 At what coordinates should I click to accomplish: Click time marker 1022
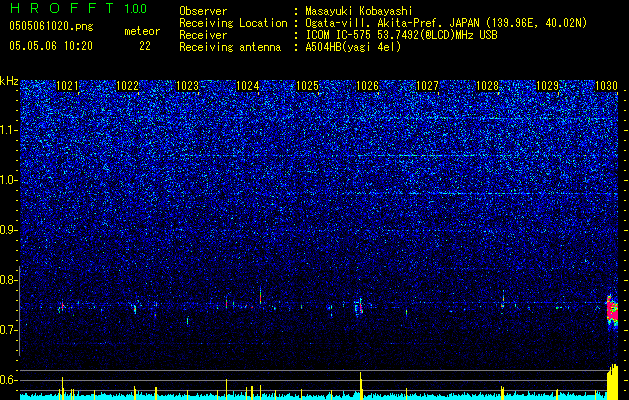pos(128,86)
